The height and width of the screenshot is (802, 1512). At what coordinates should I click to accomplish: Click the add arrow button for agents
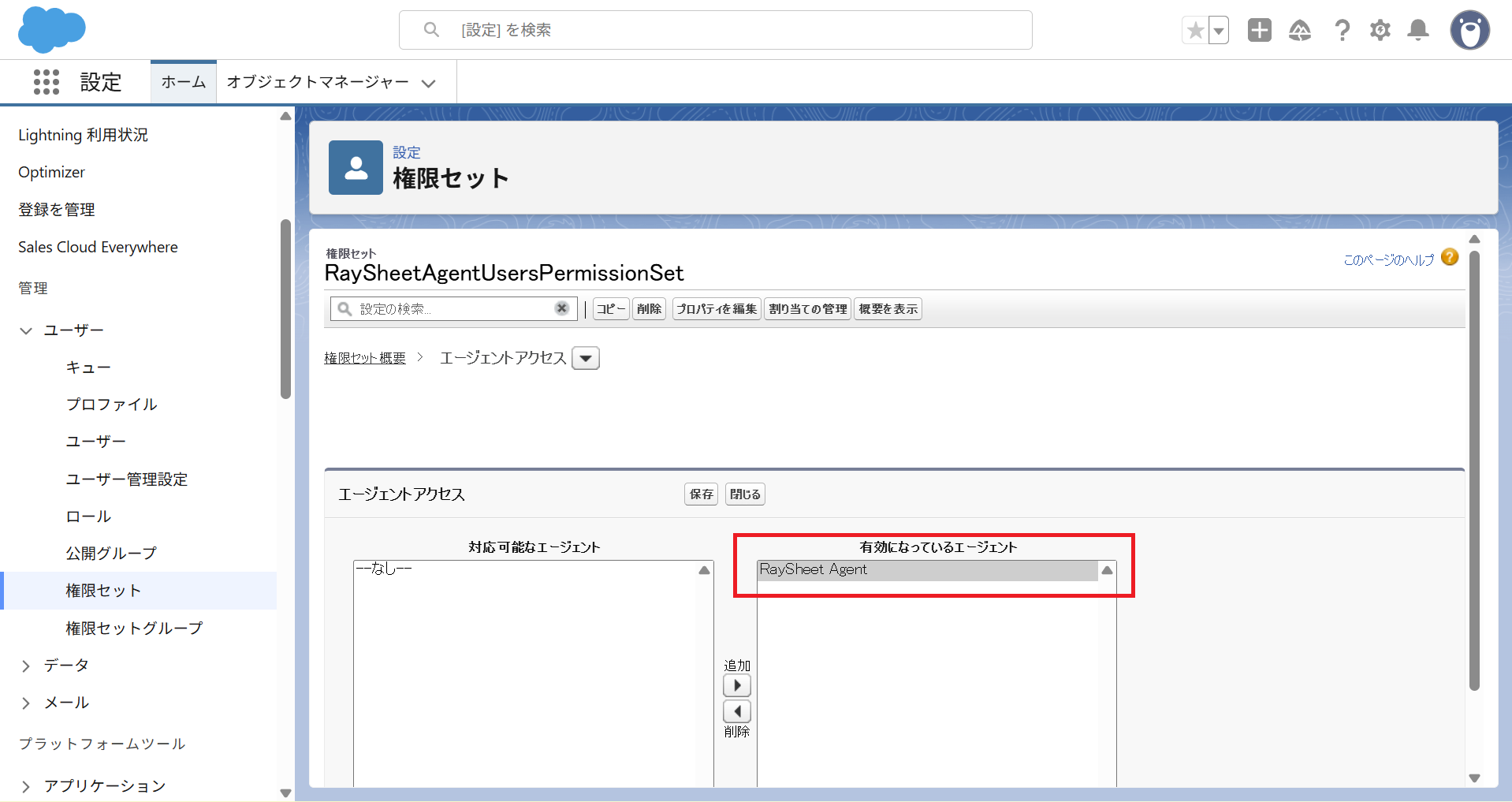coord(736,685)
